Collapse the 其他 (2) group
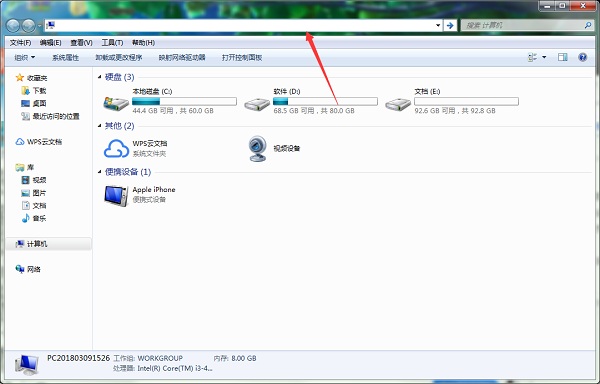Image resolution: width=600 pixels, height=384 pixels. [x=99, y=126]
